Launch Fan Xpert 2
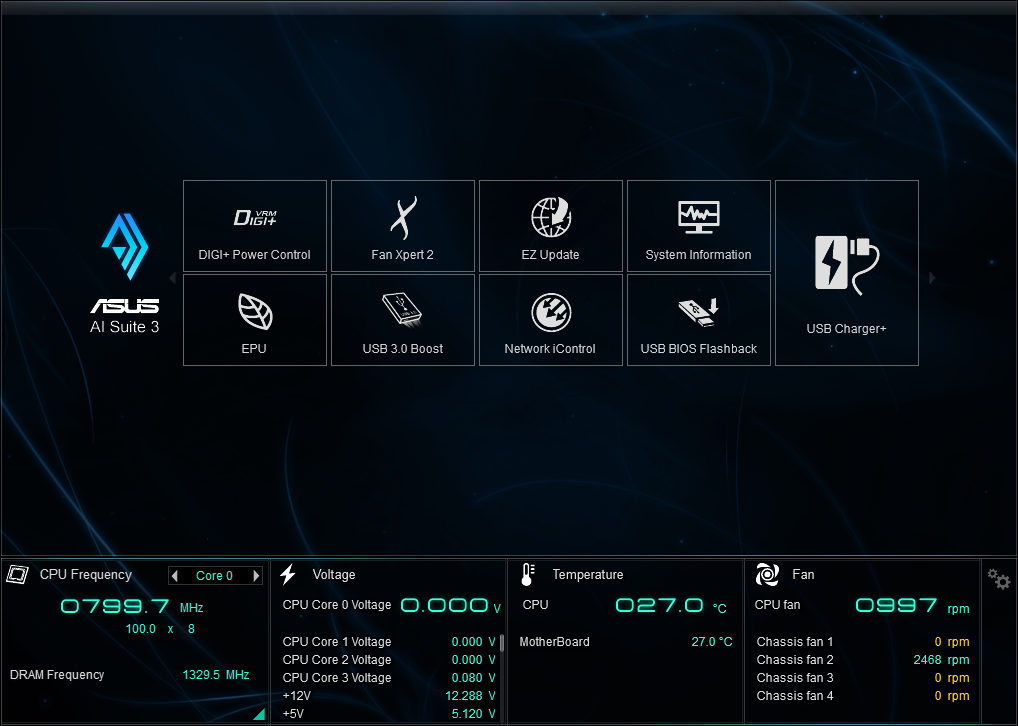 pyautogui.click(x=403, y=226)
